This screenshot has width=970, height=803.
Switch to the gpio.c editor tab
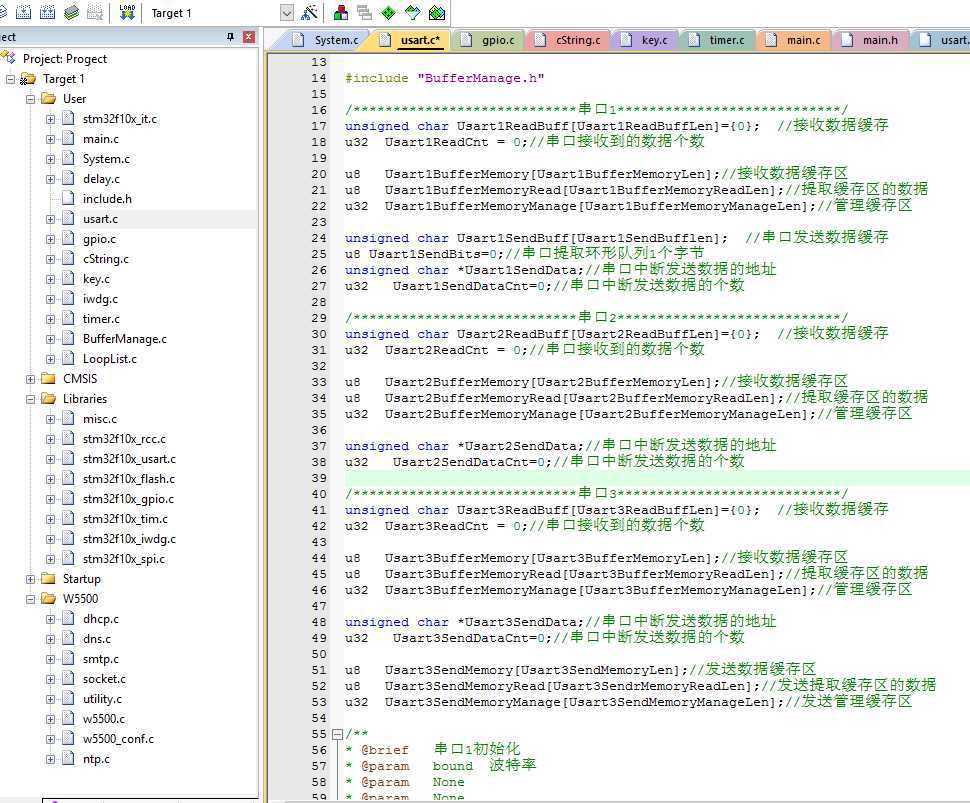(489, 40)
